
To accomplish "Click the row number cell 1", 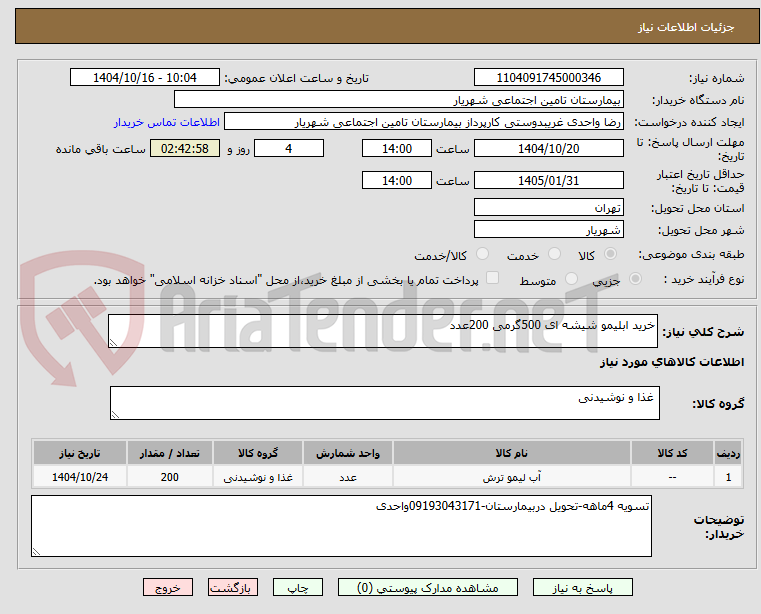I will (728, 478).
